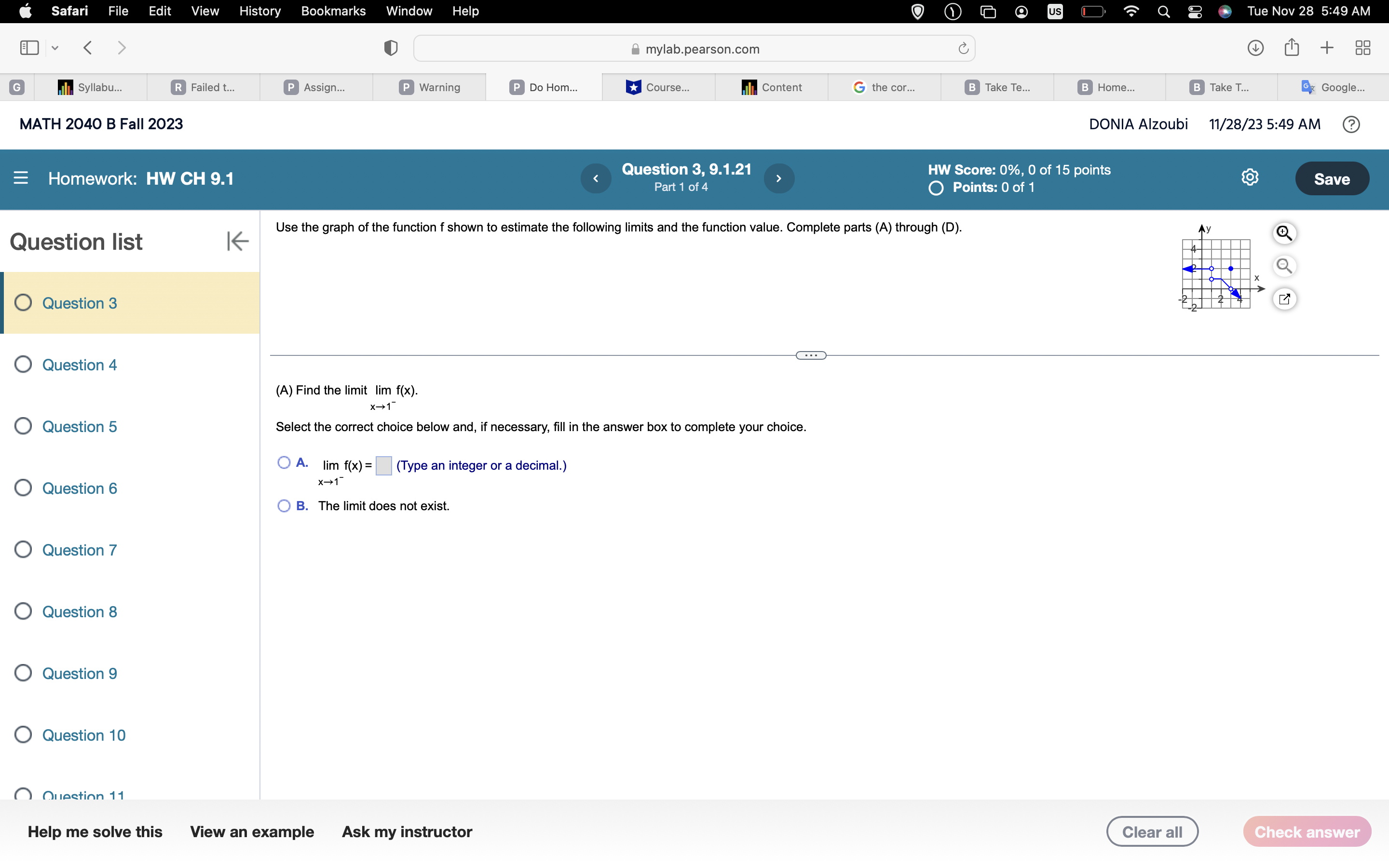Select Question 4 in the question list

pos(79,365)
